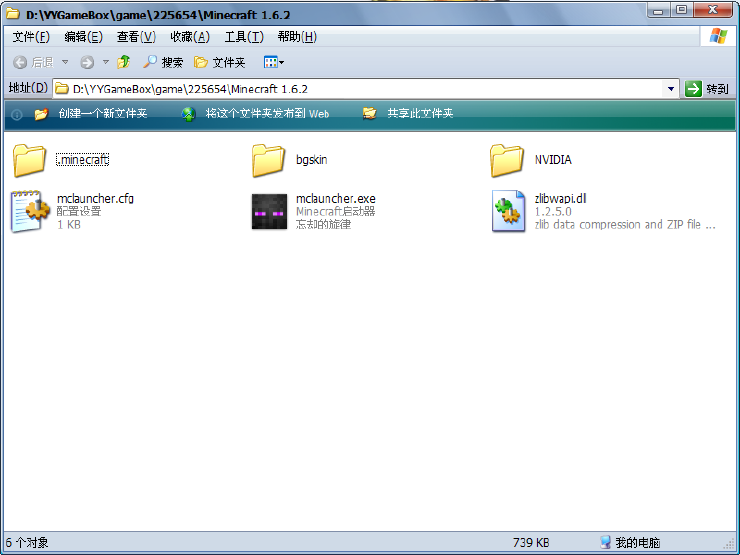Open the 文件(F) menu

31,37
